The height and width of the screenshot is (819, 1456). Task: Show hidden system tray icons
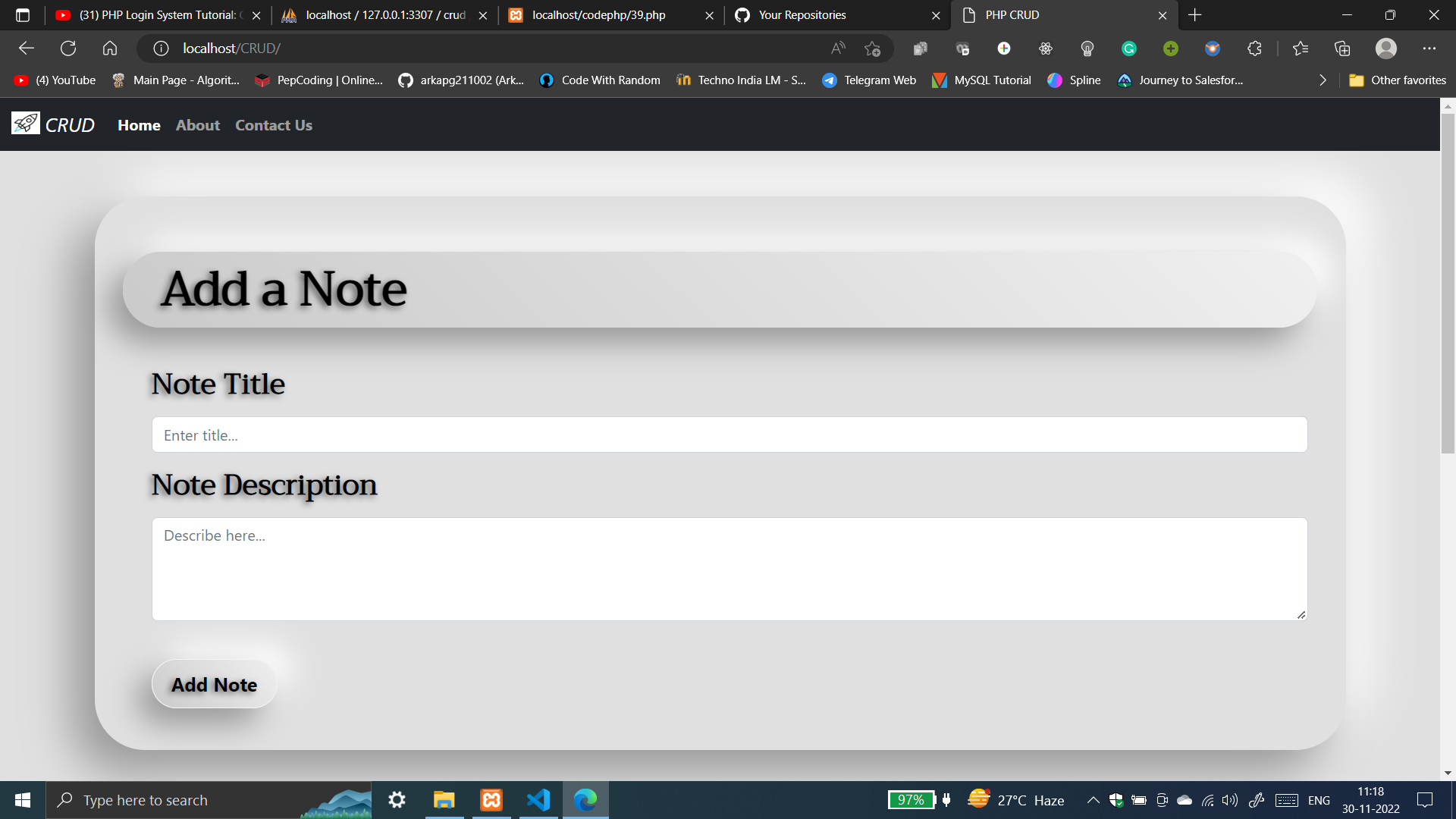(1093, 800)
